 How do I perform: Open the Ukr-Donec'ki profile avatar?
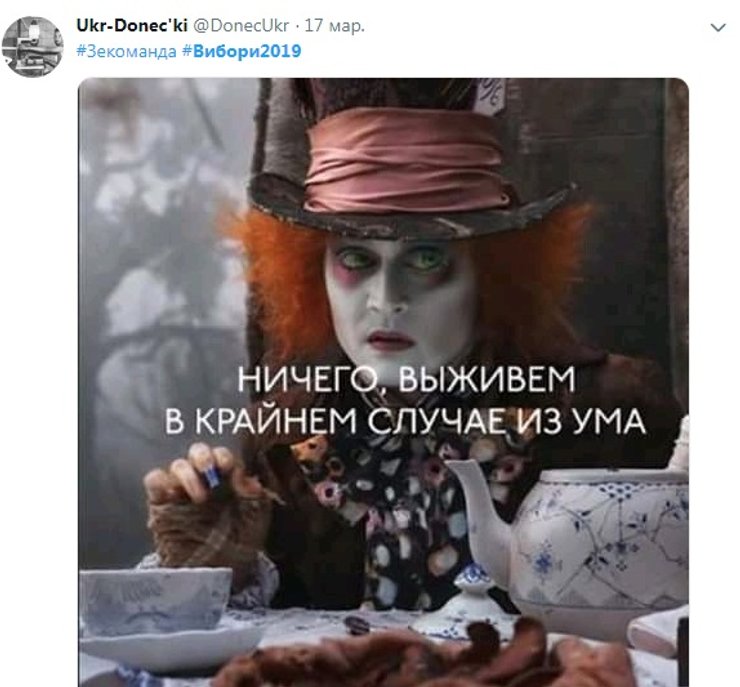[33, 46]
